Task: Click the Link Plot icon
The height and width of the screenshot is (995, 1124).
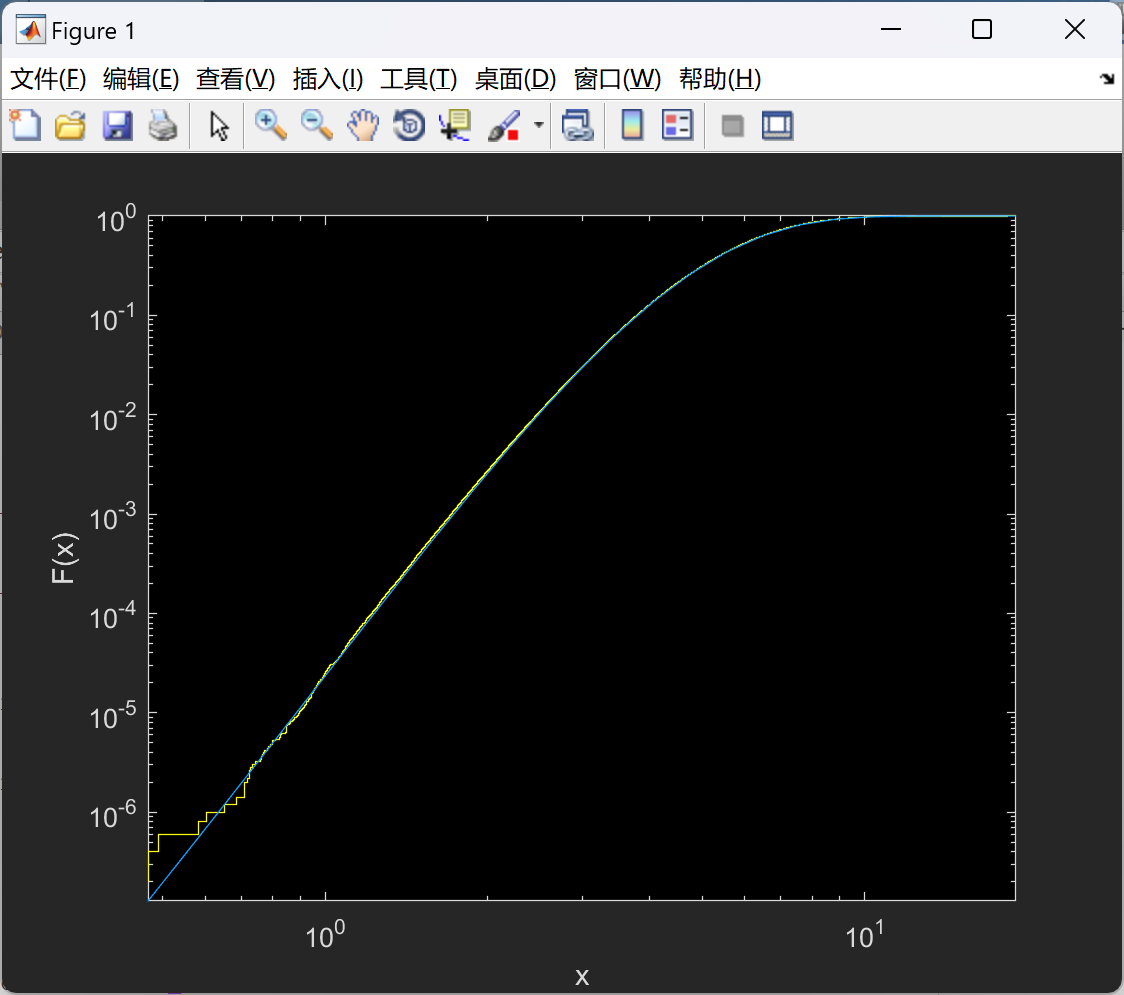Action: tap(577, 125)
